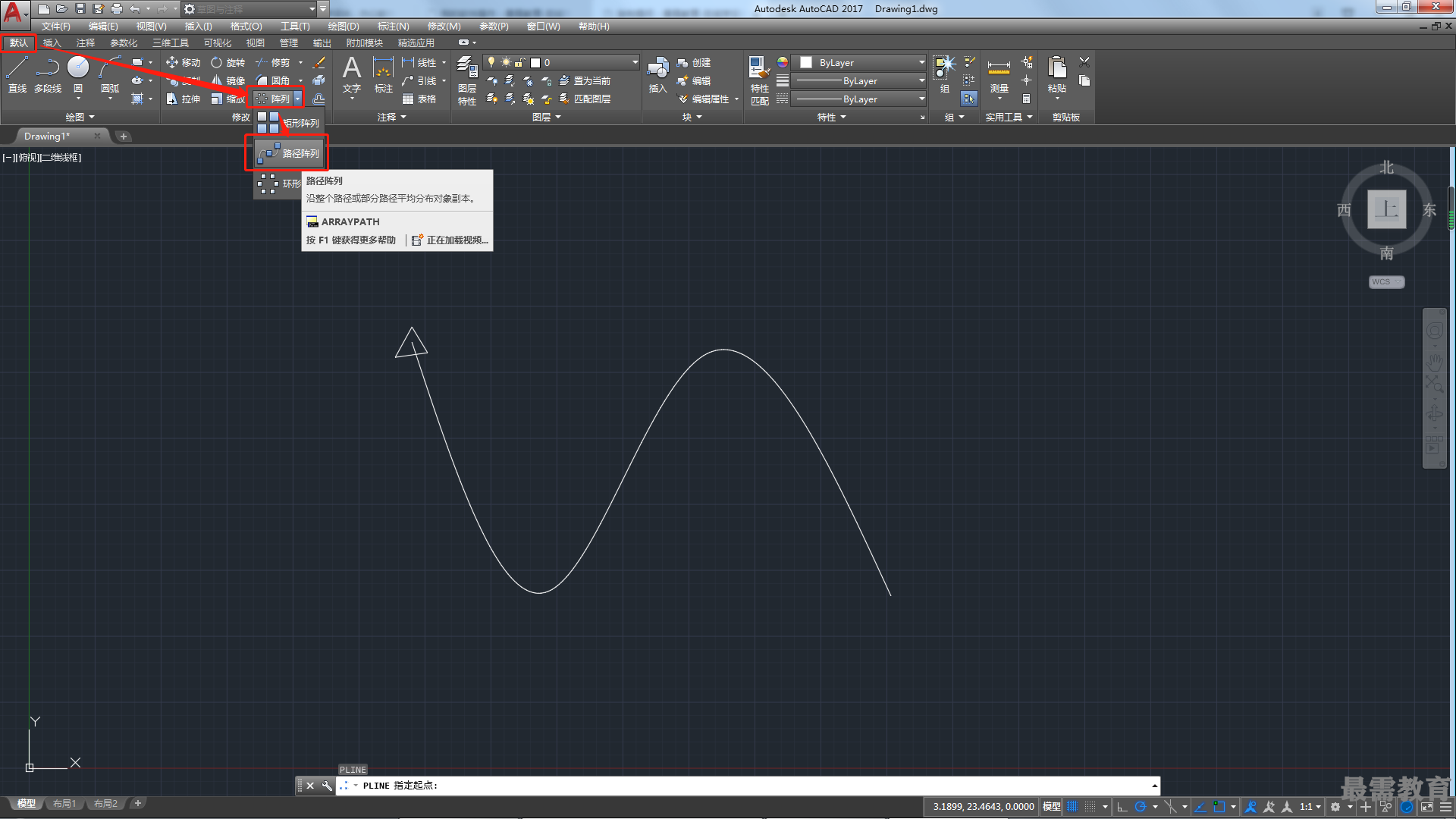Toggle group selection on/off in group panel

969,99
